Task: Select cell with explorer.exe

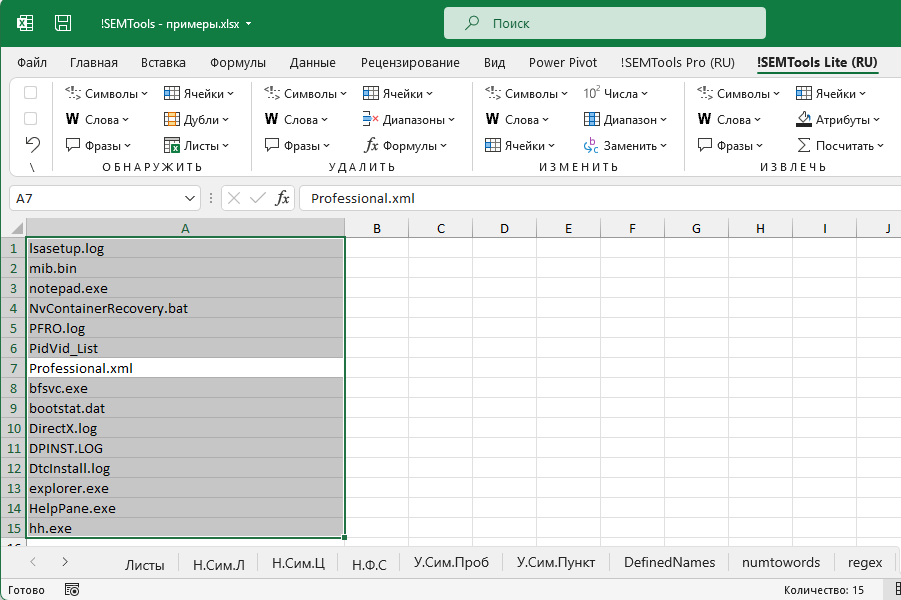Action: tap(185, 488)
